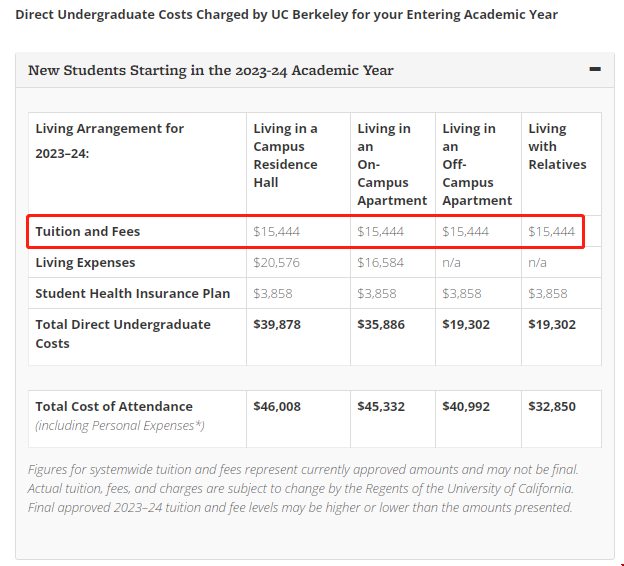Select the Total Cost of Attendance label
Viewport: 624px width, 566px height.
[x=114, y=406]
